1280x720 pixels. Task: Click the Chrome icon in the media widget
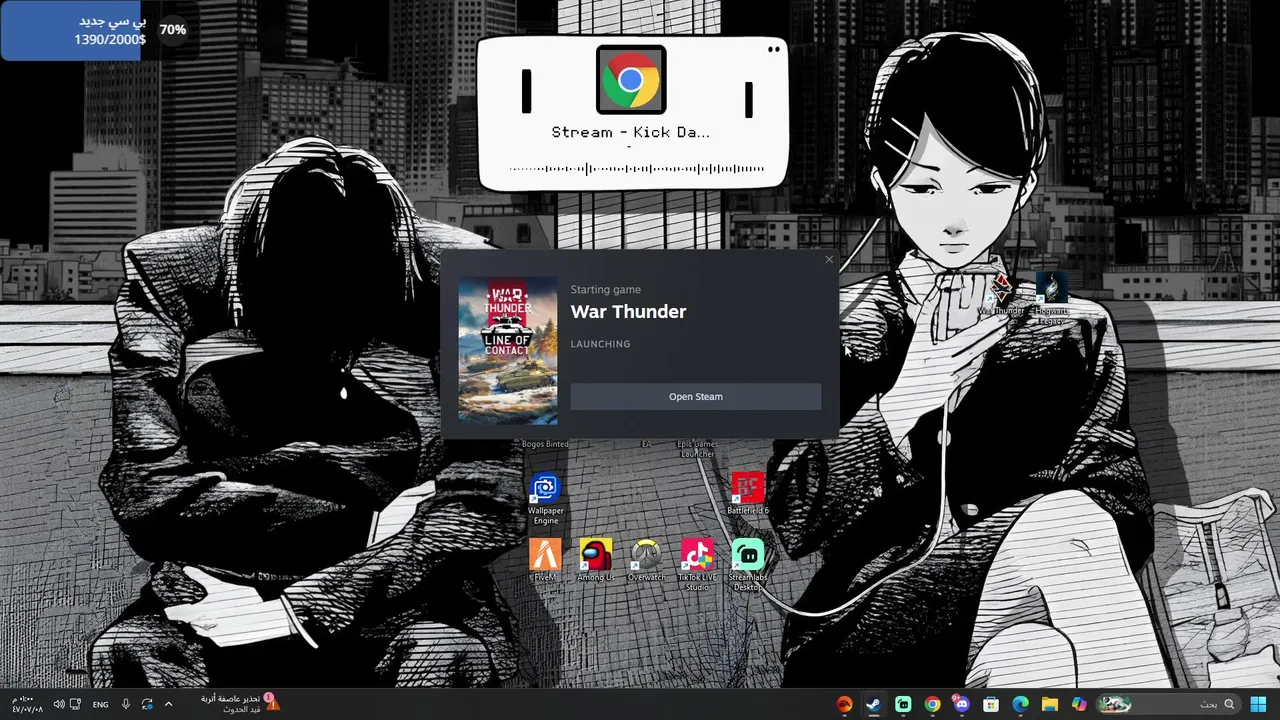click(630, 80)
